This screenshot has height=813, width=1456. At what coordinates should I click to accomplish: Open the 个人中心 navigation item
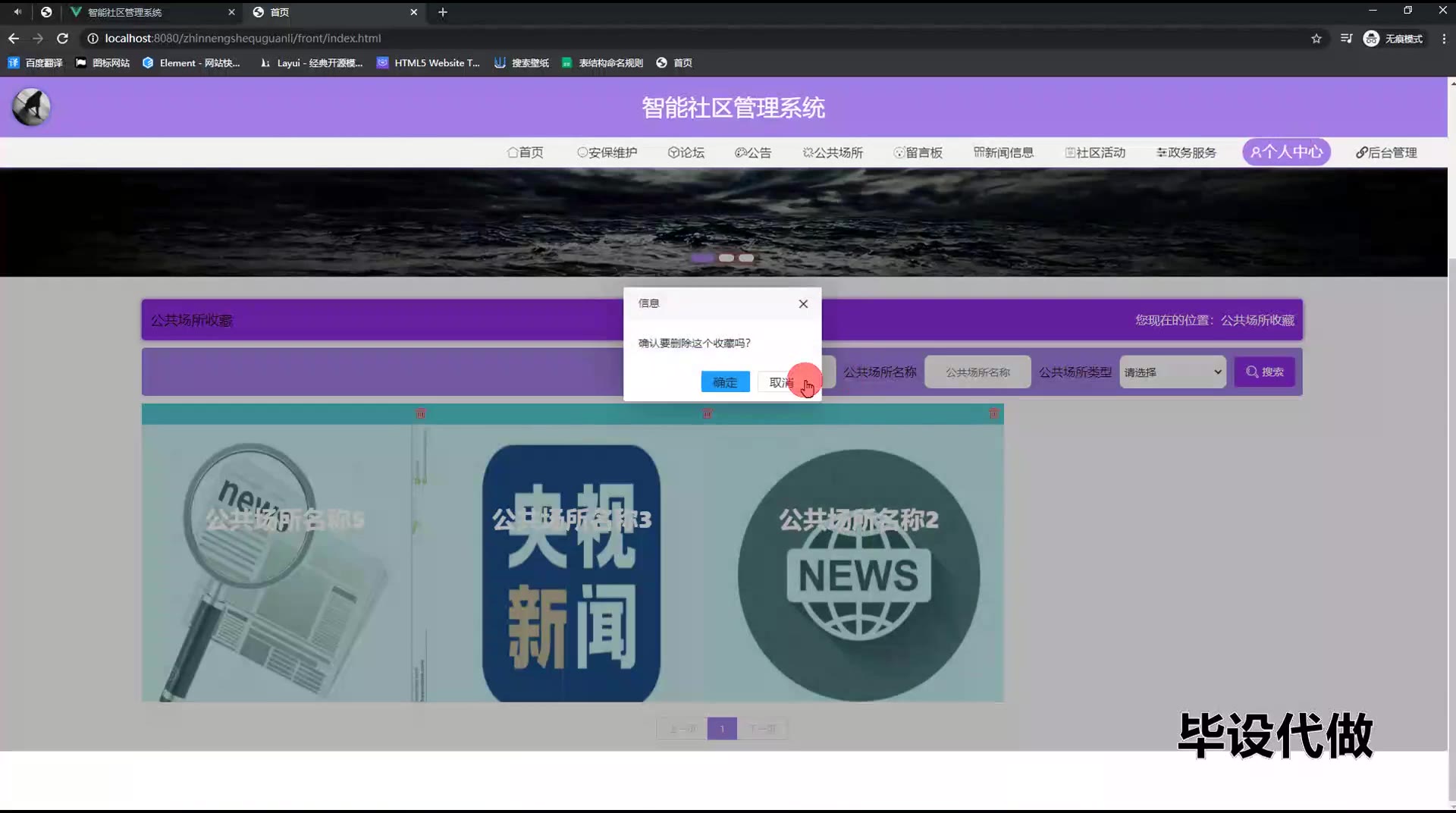click(1286, 152)
